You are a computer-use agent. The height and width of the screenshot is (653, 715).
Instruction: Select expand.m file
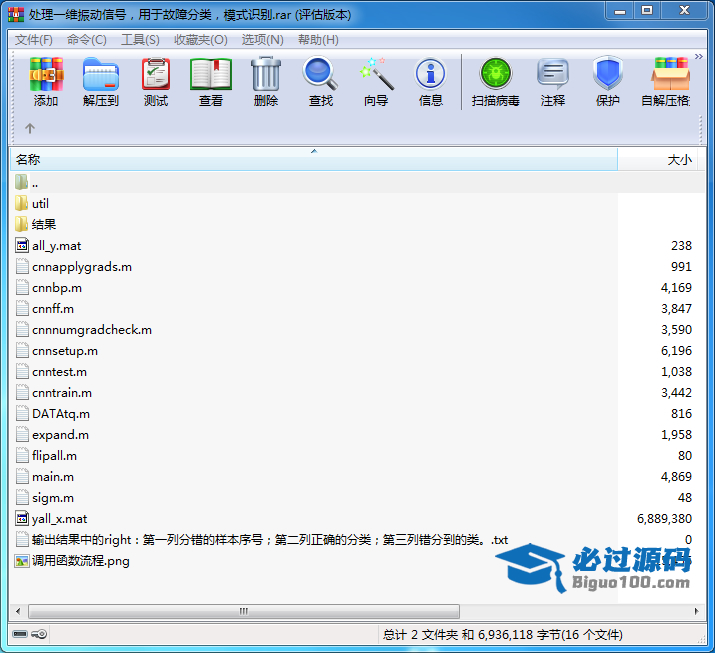coord(60,435)
